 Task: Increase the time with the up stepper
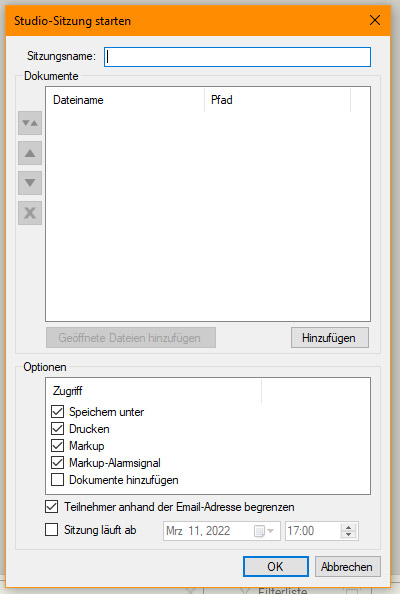pos(348,527)
